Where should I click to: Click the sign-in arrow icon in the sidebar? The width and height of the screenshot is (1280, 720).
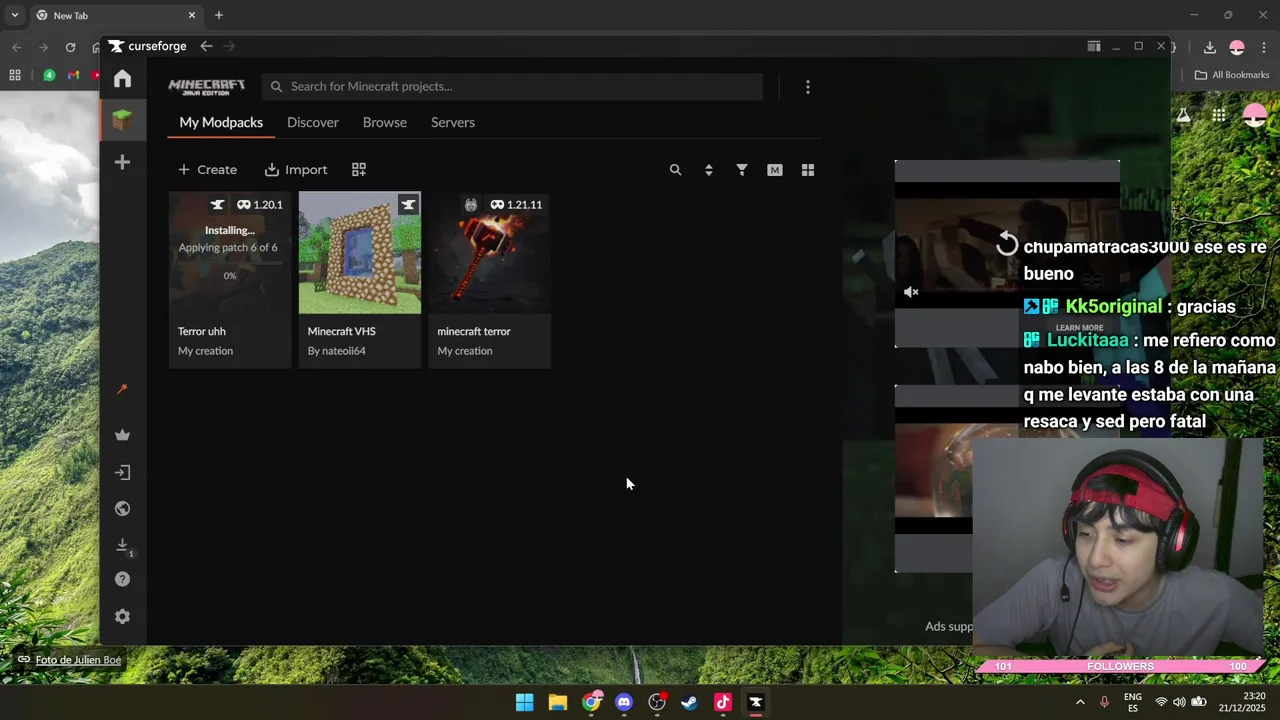pyautogui.click(x=122, y=472)
